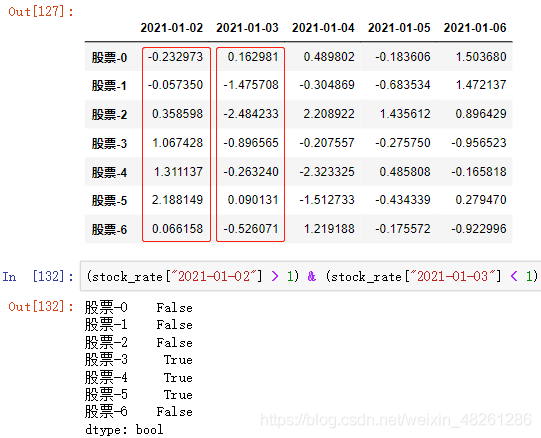This screenshot has width=541, height=438.
Task: Click the 2021-01-05 column header
Action: (399, 28)
